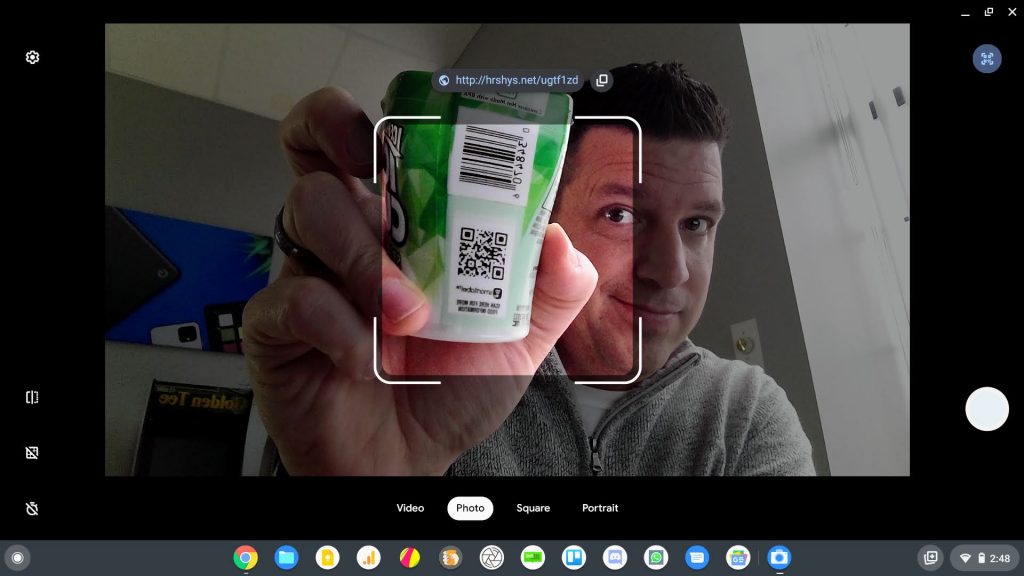Image resolution: width=1024 pixels, height=576 pixels.
Task: Open the ChromeOS launcher
Action: click(x=17, y=558)
